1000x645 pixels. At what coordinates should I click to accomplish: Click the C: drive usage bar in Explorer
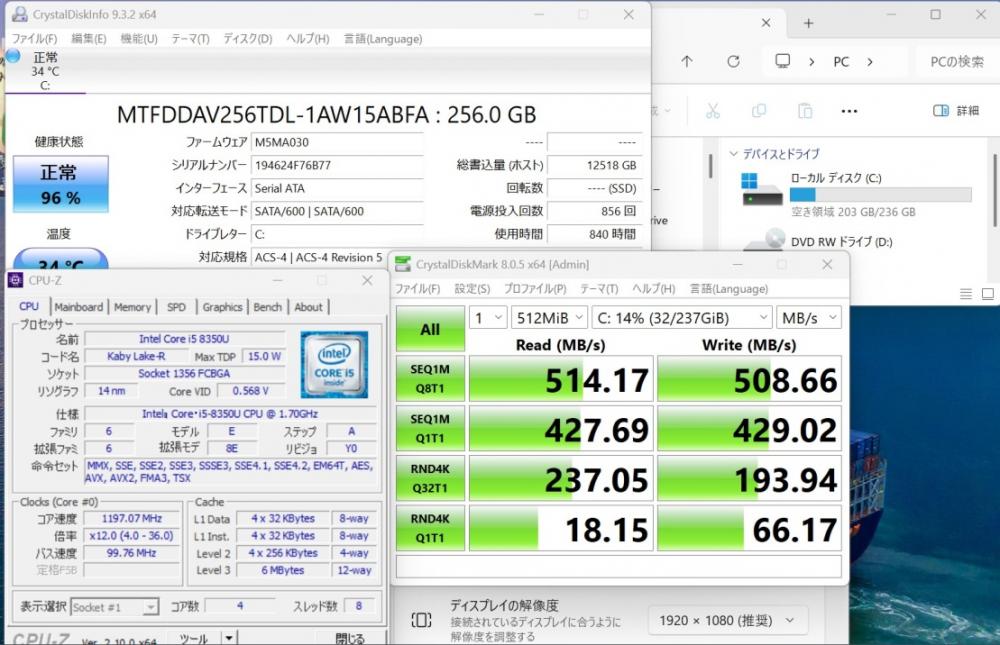tap(881, 195)
